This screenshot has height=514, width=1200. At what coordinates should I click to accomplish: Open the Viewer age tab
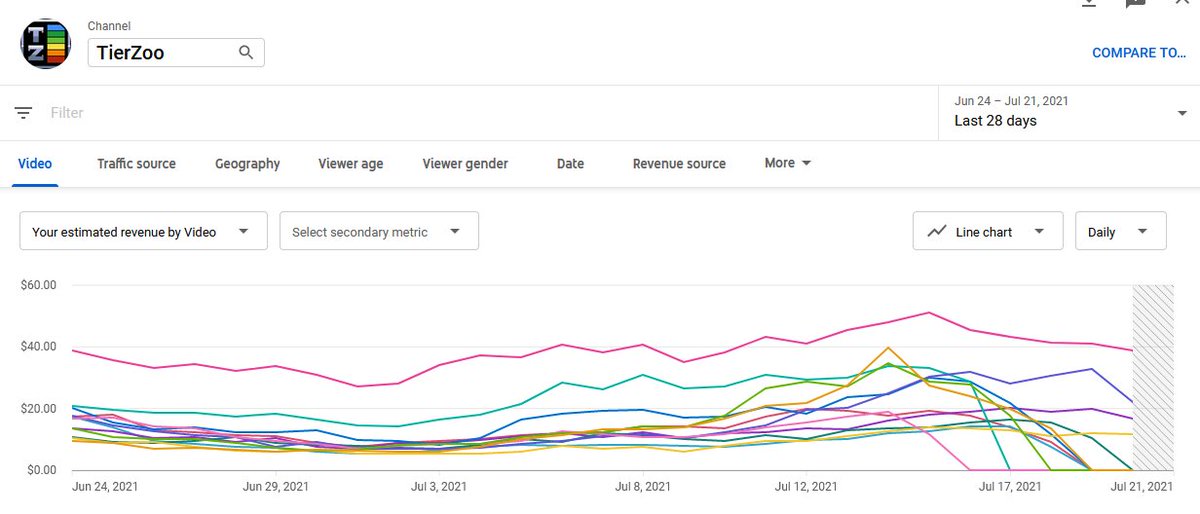coord(351,163)
